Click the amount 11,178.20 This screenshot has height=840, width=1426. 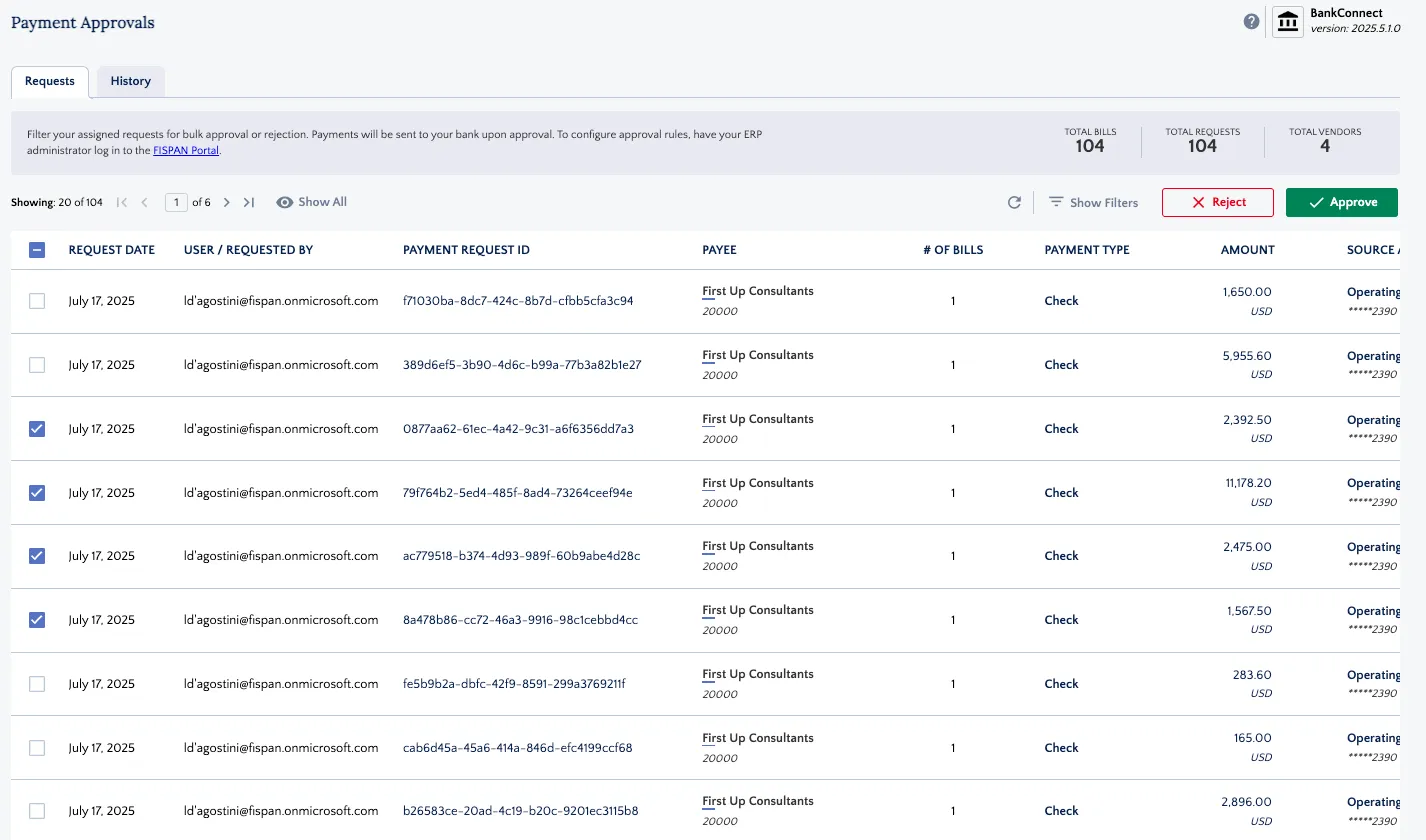pos(1248,483)
